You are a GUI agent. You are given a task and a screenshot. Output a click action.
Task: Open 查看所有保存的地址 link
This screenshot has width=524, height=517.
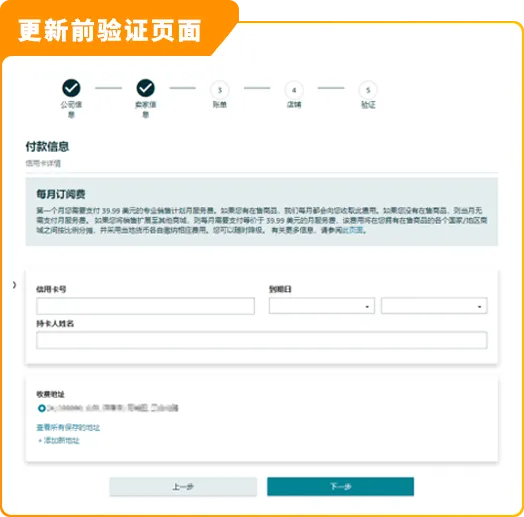[x=68, y=427]
